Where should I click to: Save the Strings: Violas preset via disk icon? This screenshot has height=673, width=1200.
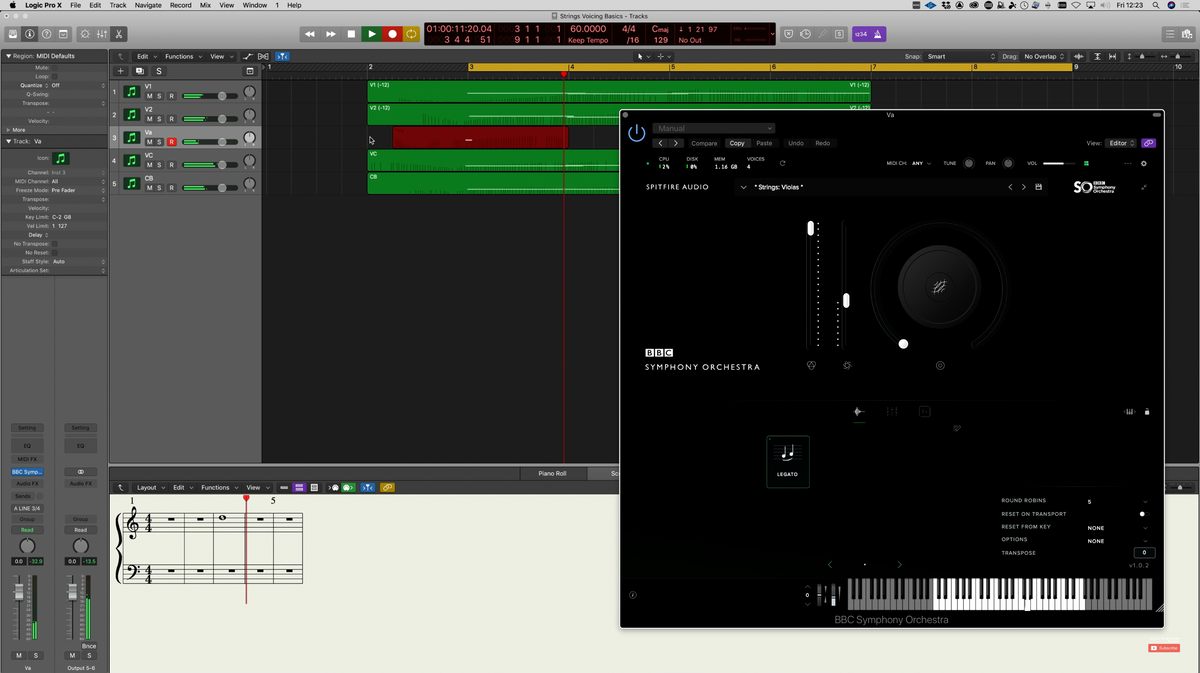coord(1038,187)
